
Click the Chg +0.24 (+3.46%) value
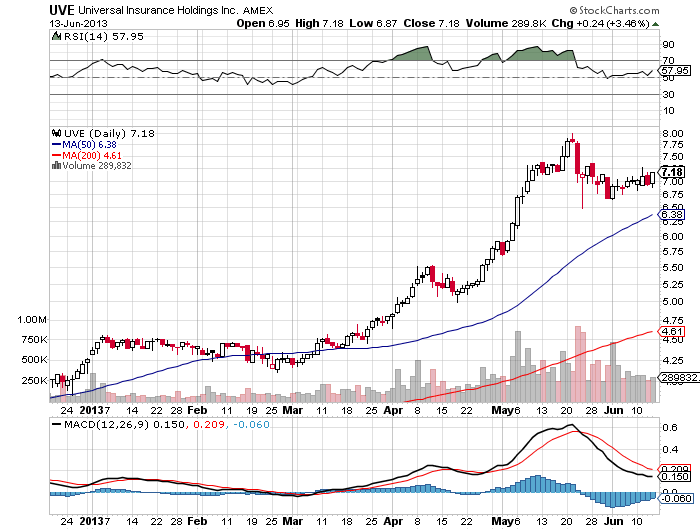tap(600, 23)
